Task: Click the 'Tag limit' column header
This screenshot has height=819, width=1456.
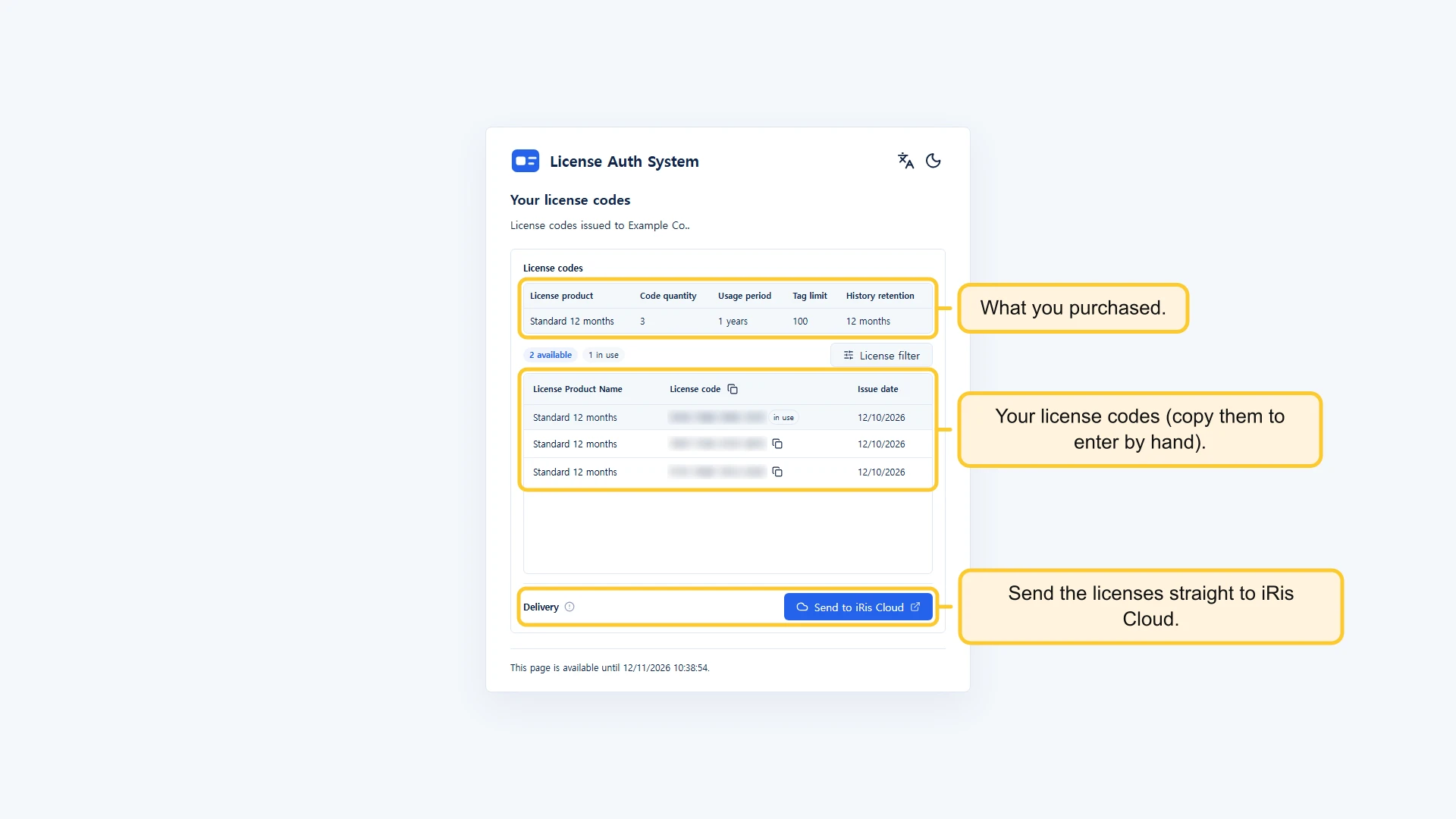Action: (x=810, y=296)
